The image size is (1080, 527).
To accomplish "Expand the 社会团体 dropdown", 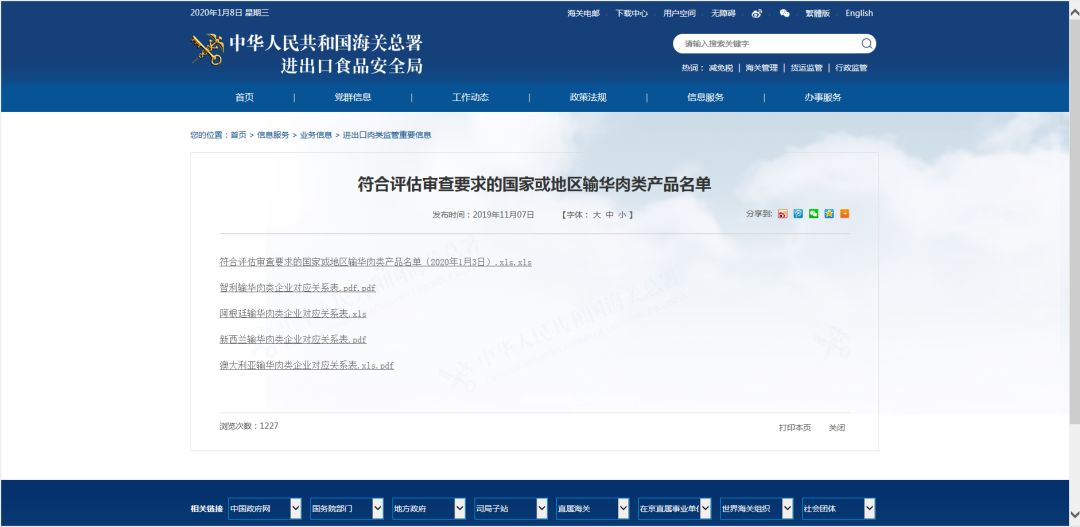I will [838, 508].
